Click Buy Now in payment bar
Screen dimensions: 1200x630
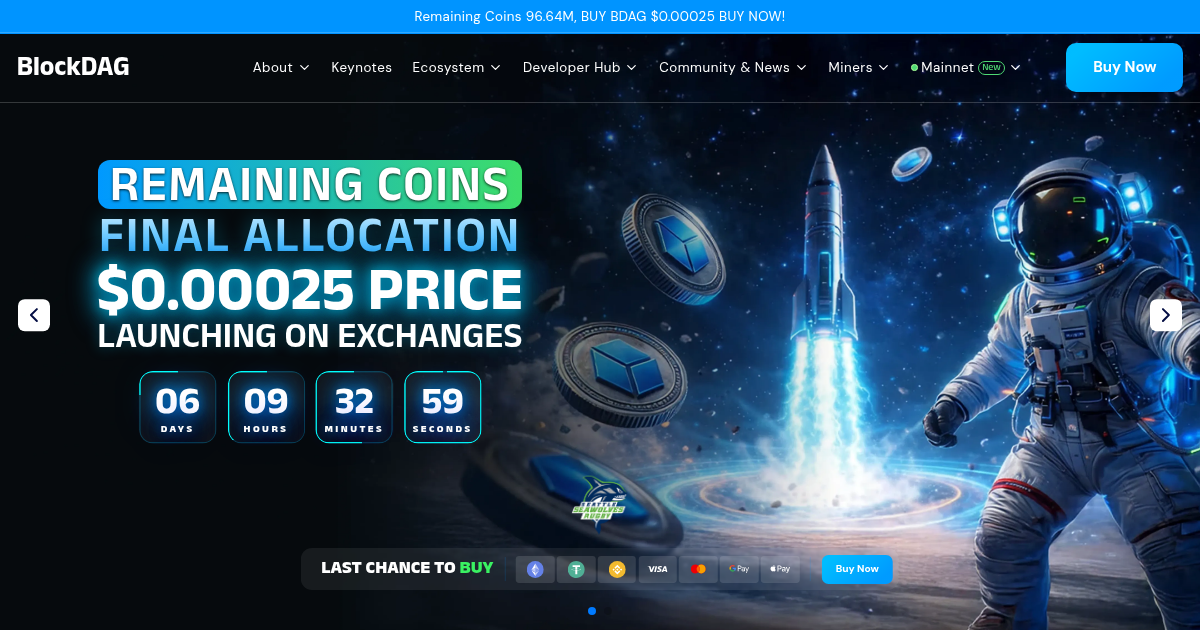click(x=857, y=569)
